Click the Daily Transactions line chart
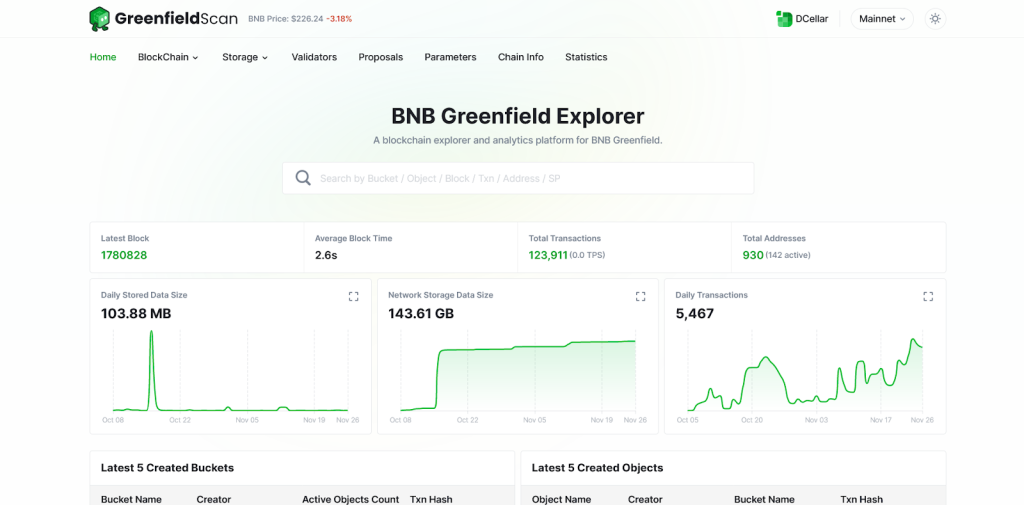The image size is (1024, 505). point(805,376)
